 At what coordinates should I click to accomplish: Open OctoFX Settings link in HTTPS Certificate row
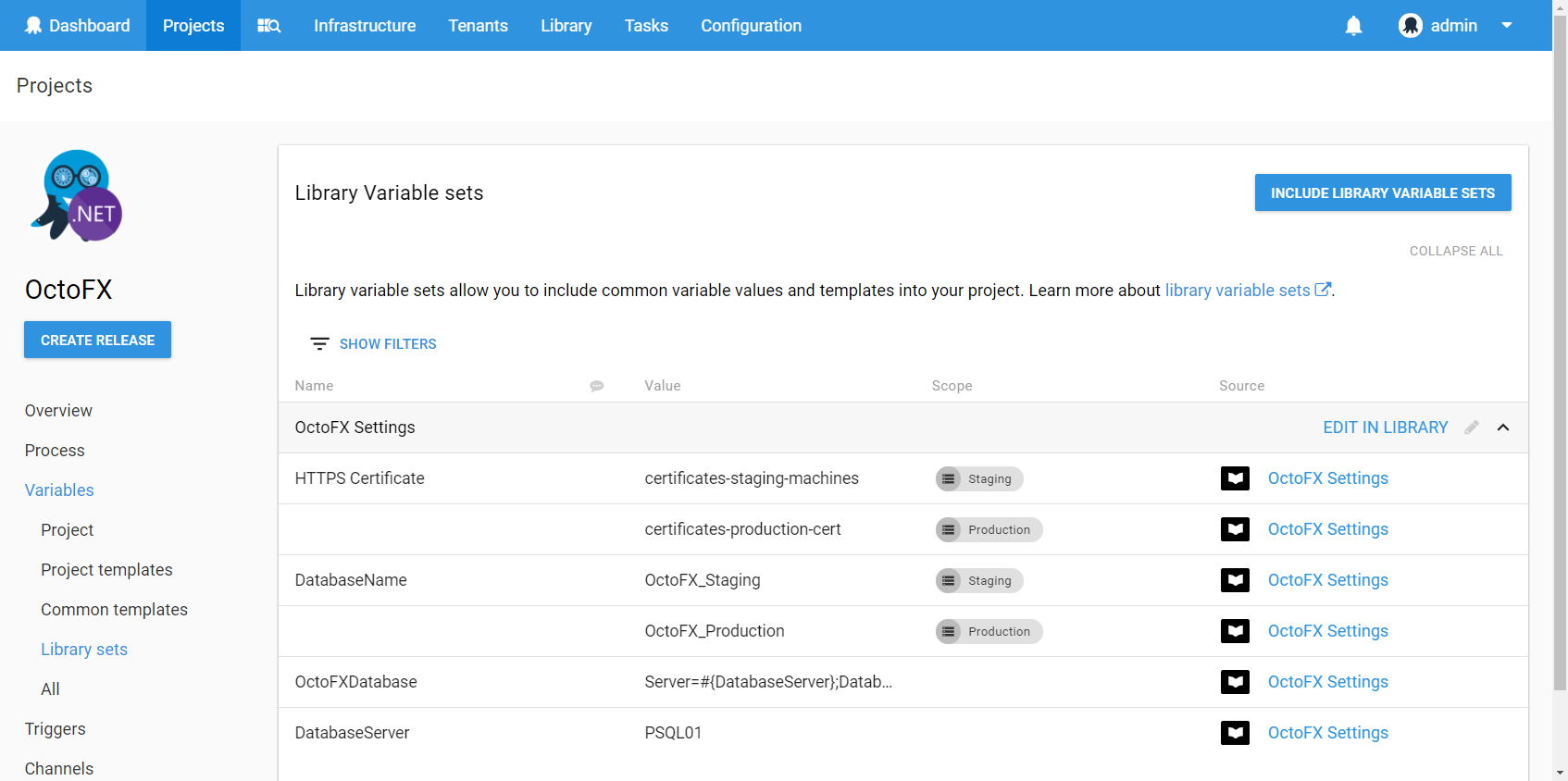[1328, 478]
